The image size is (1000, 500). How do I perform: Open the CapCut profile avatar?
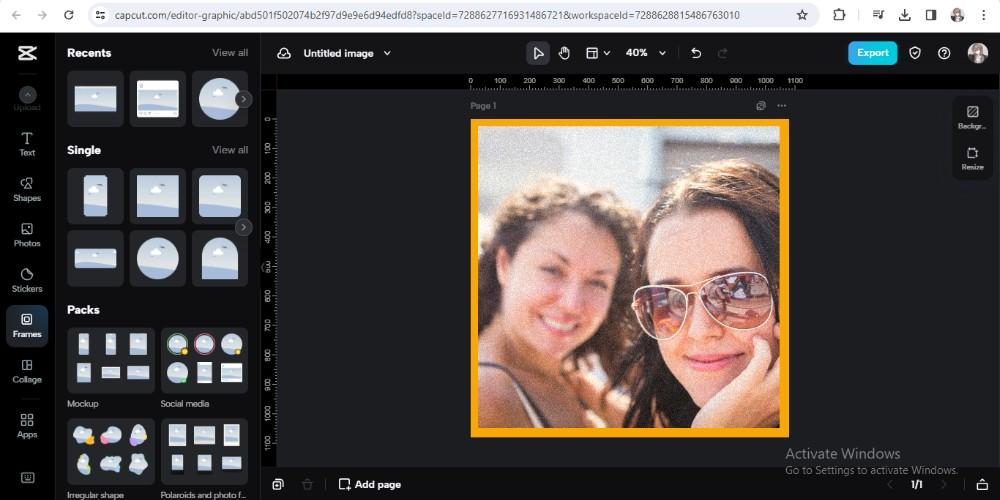point(977,53)
